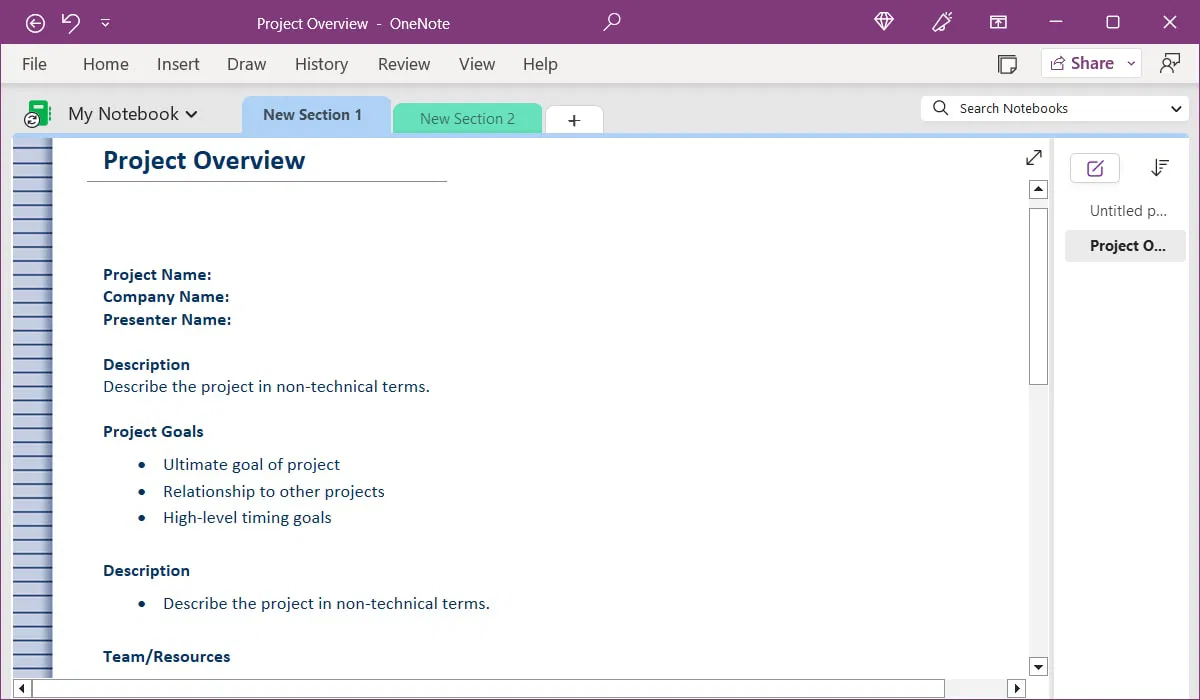Select the Project Overview page title text
The height and width of the screenshot is (700, 1200).
pyautogui.click(x=204, y=160)
